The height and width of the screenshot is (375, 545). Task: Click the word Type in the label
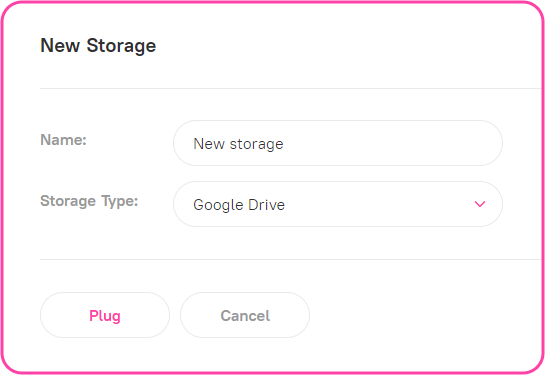point(119,202)
